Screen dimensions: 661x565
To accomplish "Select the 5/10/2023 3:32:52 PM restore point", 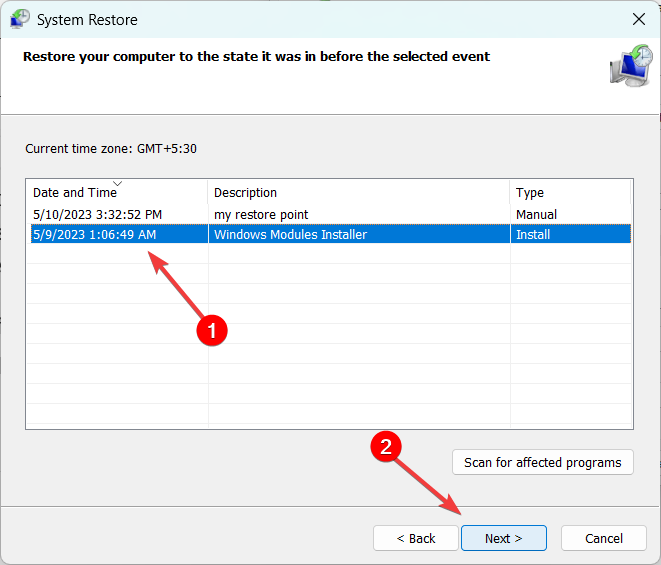I will (97, 214).
